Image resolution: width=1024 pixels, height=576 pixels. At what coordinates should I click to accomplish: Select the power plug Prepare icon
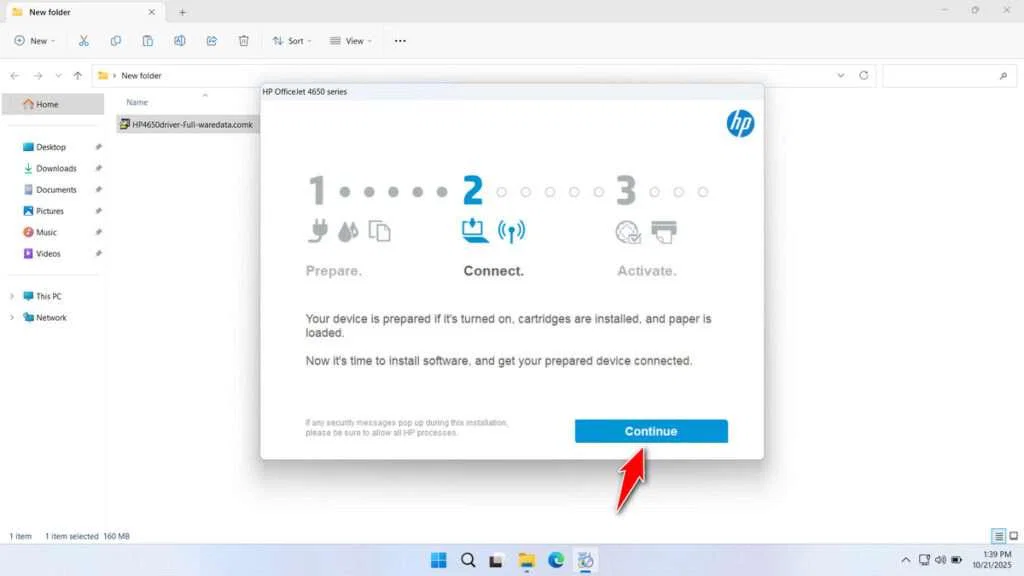[319, 229]
